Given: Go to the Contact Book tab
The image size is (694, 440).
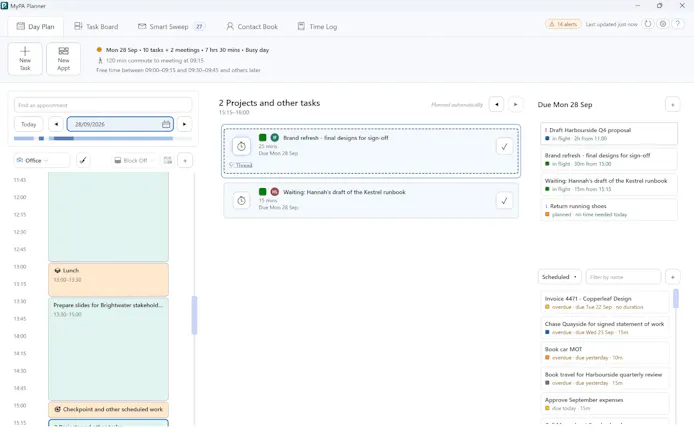Looking at the screenshot, I should [252, 27].
